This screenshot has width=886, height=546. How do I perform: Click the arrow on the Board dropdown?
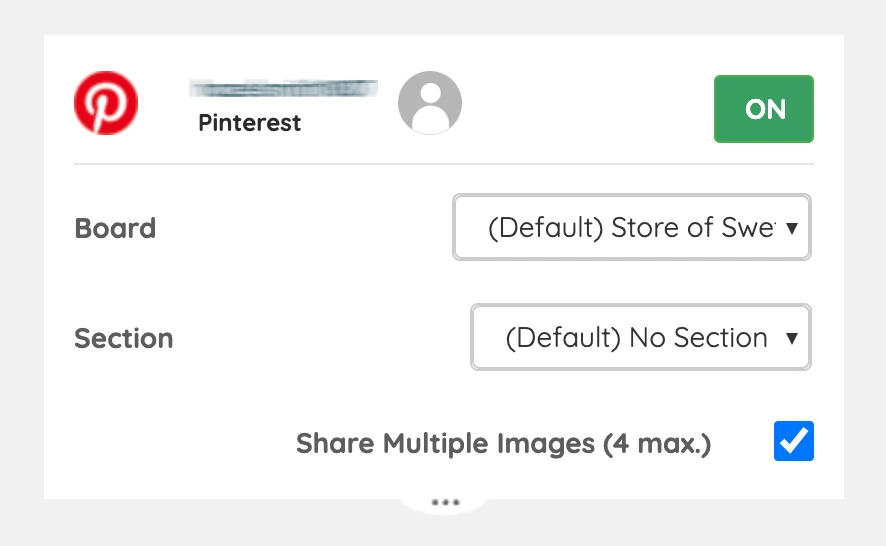tap(792, 228)
